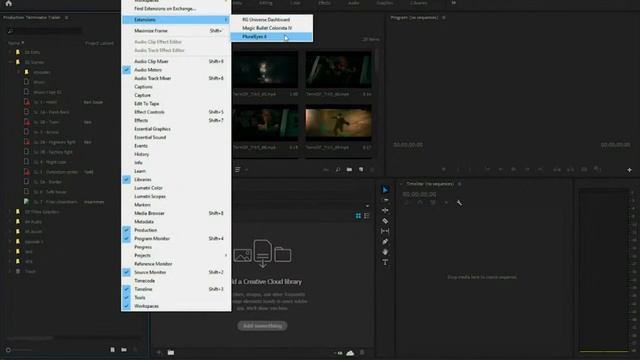Viewport: 640px width, 360px height.
Task: Select the Track Select Forward tool
Action: pyautogui.click(x=385, y=200)
